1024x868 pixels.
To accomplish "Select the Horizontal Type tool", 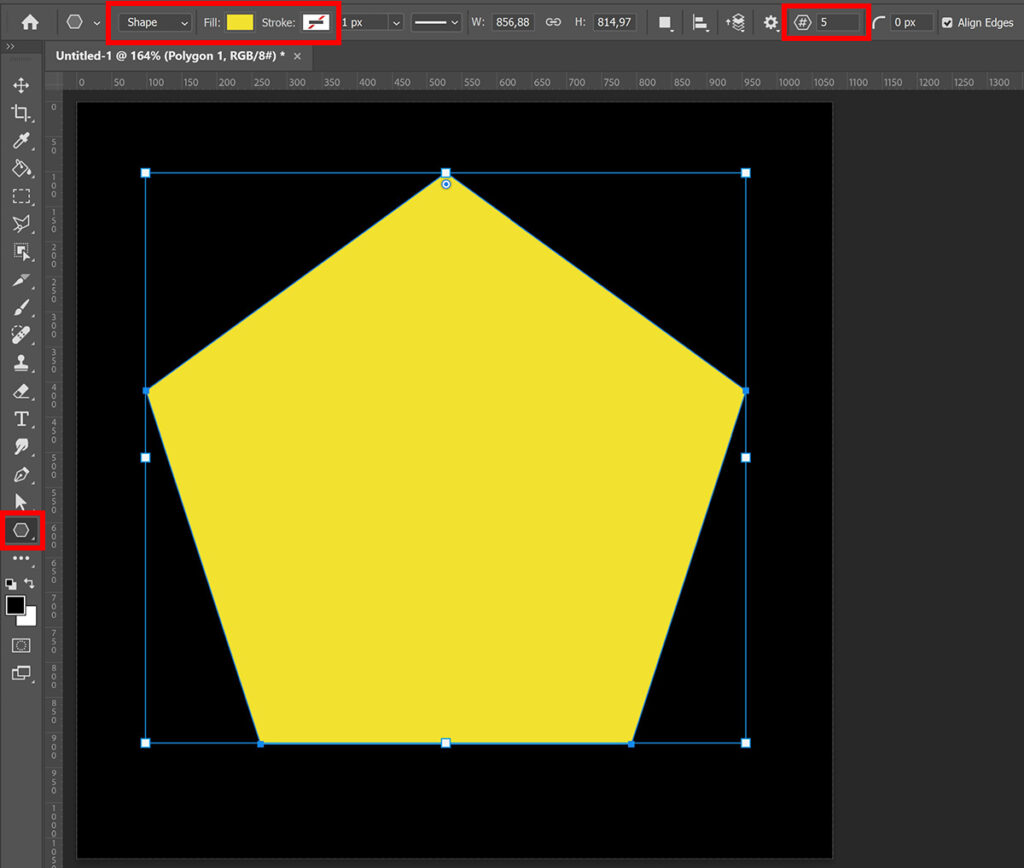I will pyautogui.click(x=21, y=419).
